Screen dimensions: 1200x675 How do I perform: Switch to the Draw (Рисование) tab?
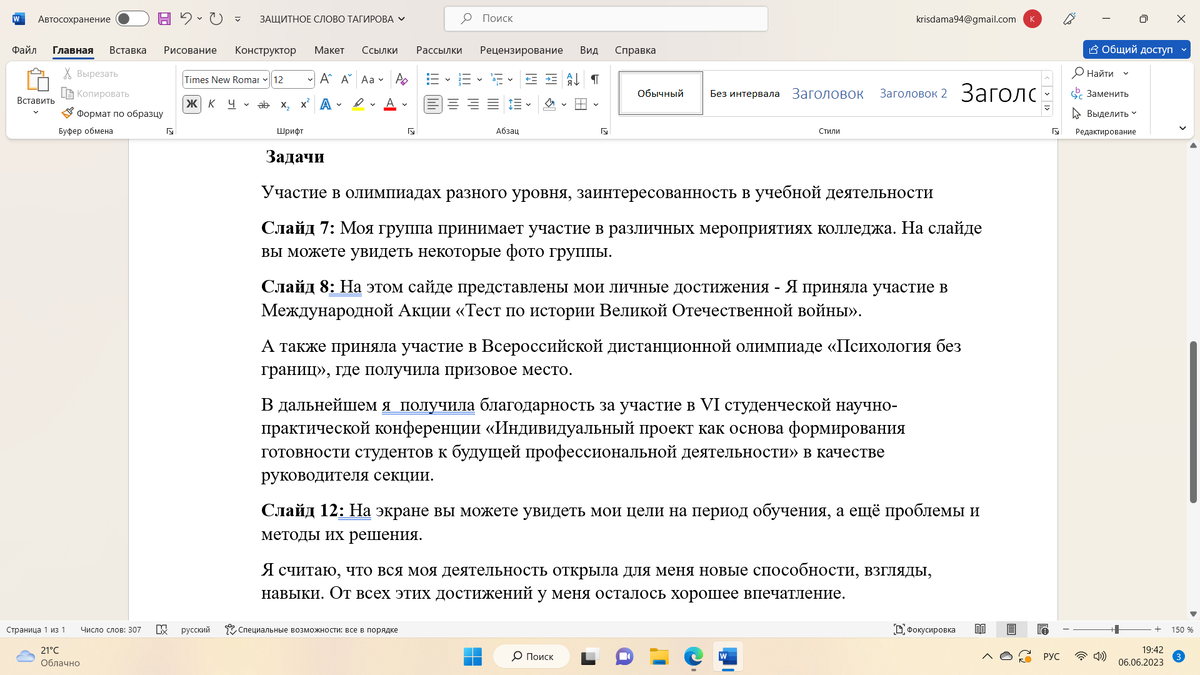click(x=191, y=50)
